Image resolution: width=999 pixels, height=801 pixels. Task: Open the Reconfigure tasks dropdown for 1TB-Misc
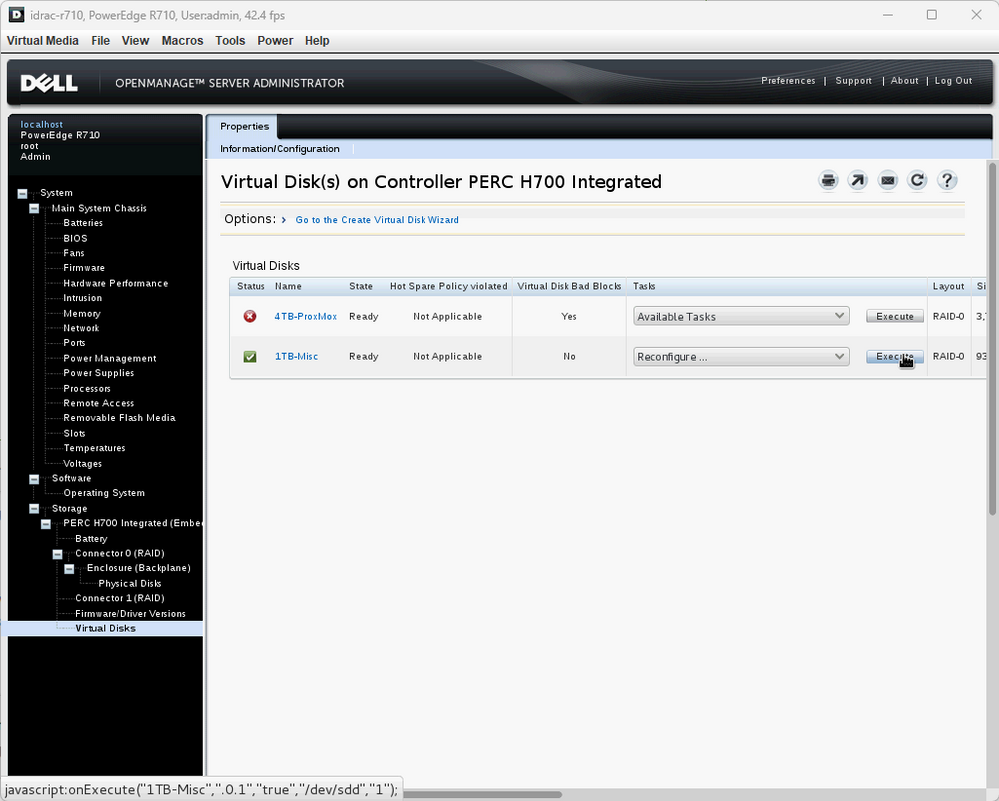coord(741,356)
